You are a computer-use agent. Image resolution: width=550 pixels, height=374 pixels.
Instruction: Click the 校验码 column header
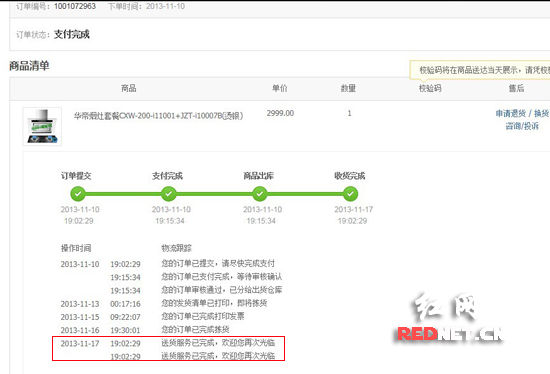[430, 88]
